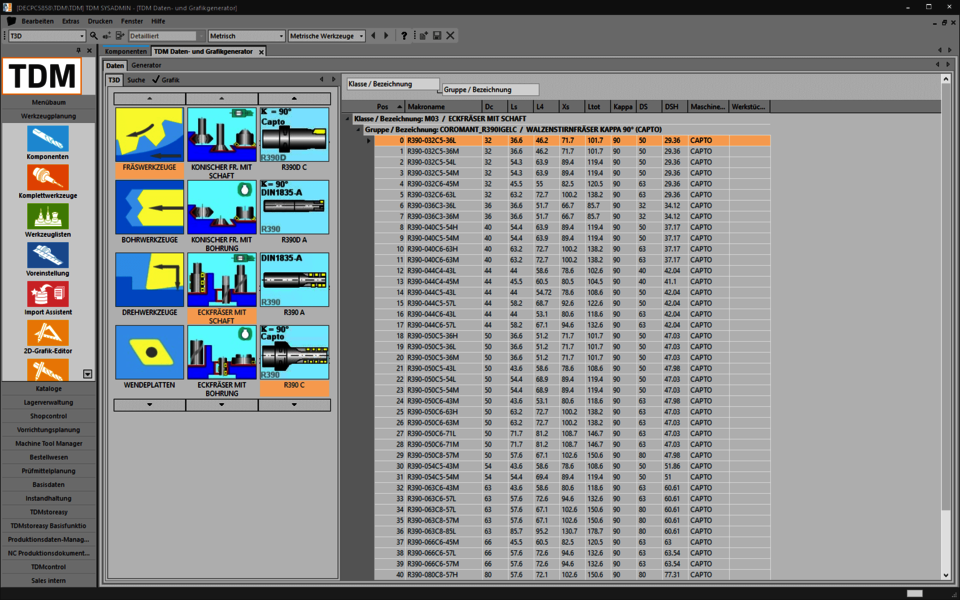
Task: Open the Komplettwerkzeuge module icon
Action: pos(48,177)
